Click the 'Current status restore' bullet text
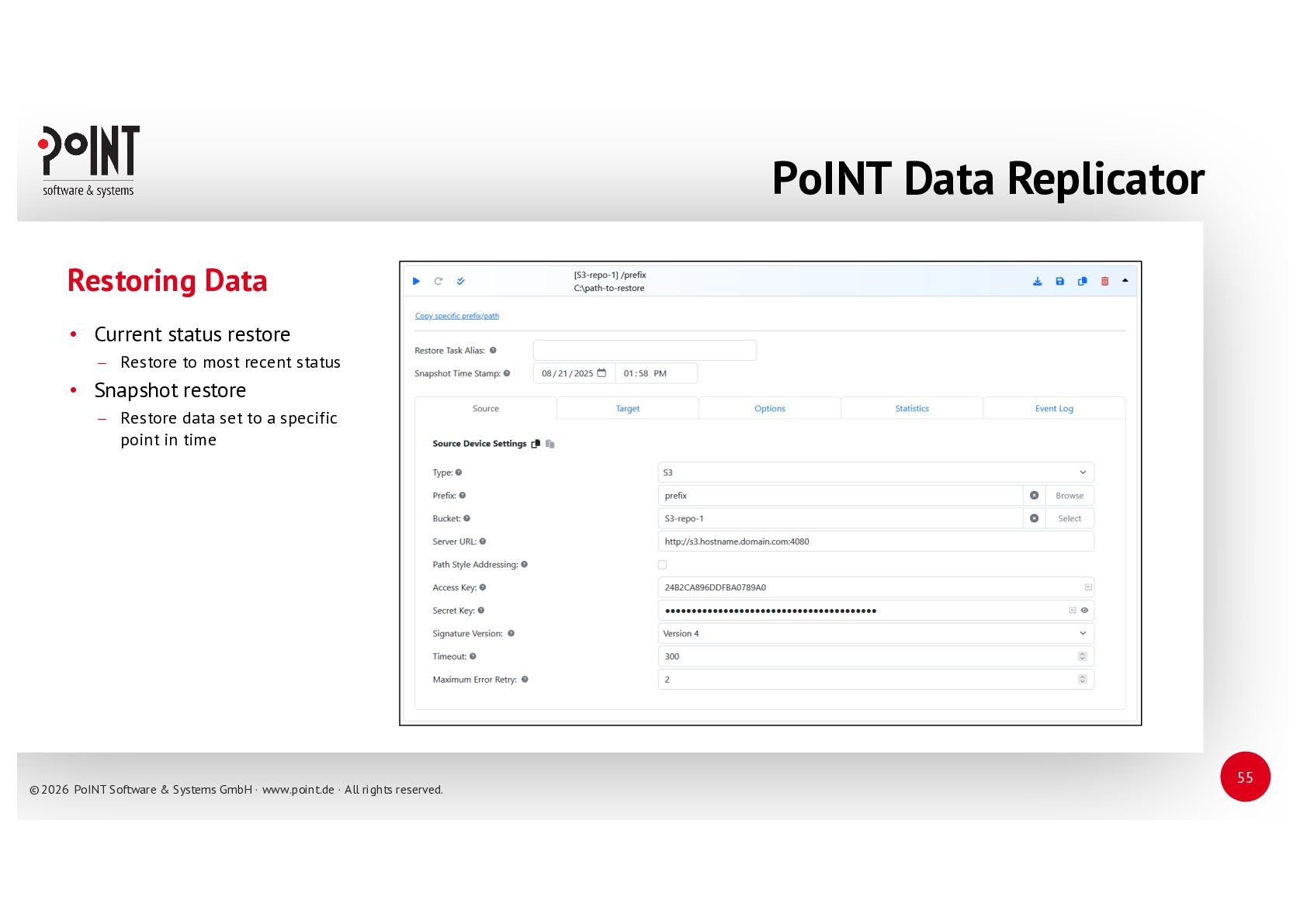Image resolution: width=1307 pixels, height=924 pixels. click(x=192, y=334)
